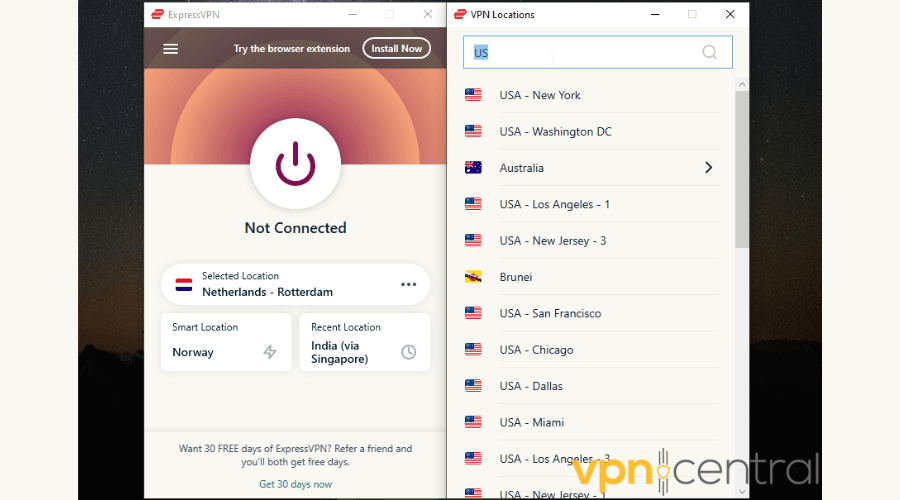
Task: Click the Netherlands flag icon
Action: (184, 284)
